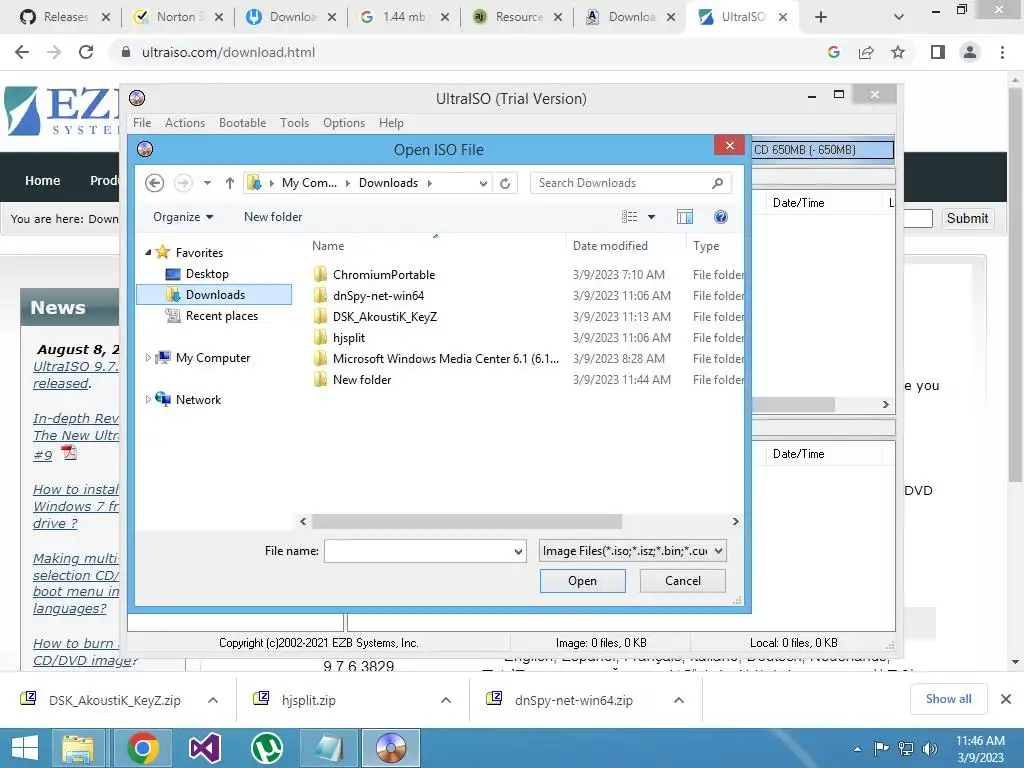Click the Chrome share page icon

coord(866,52)
